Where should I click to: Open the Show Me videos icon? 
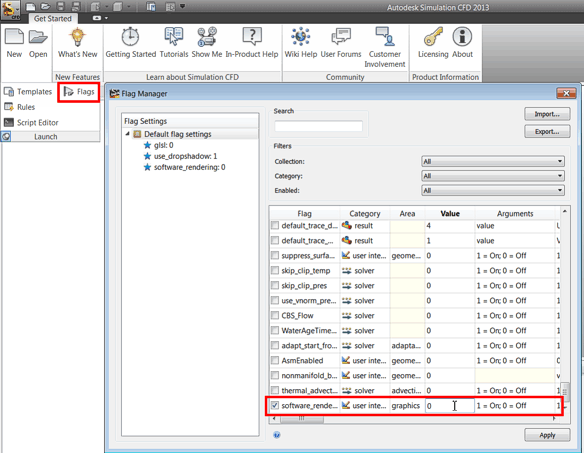coord(207,37)
